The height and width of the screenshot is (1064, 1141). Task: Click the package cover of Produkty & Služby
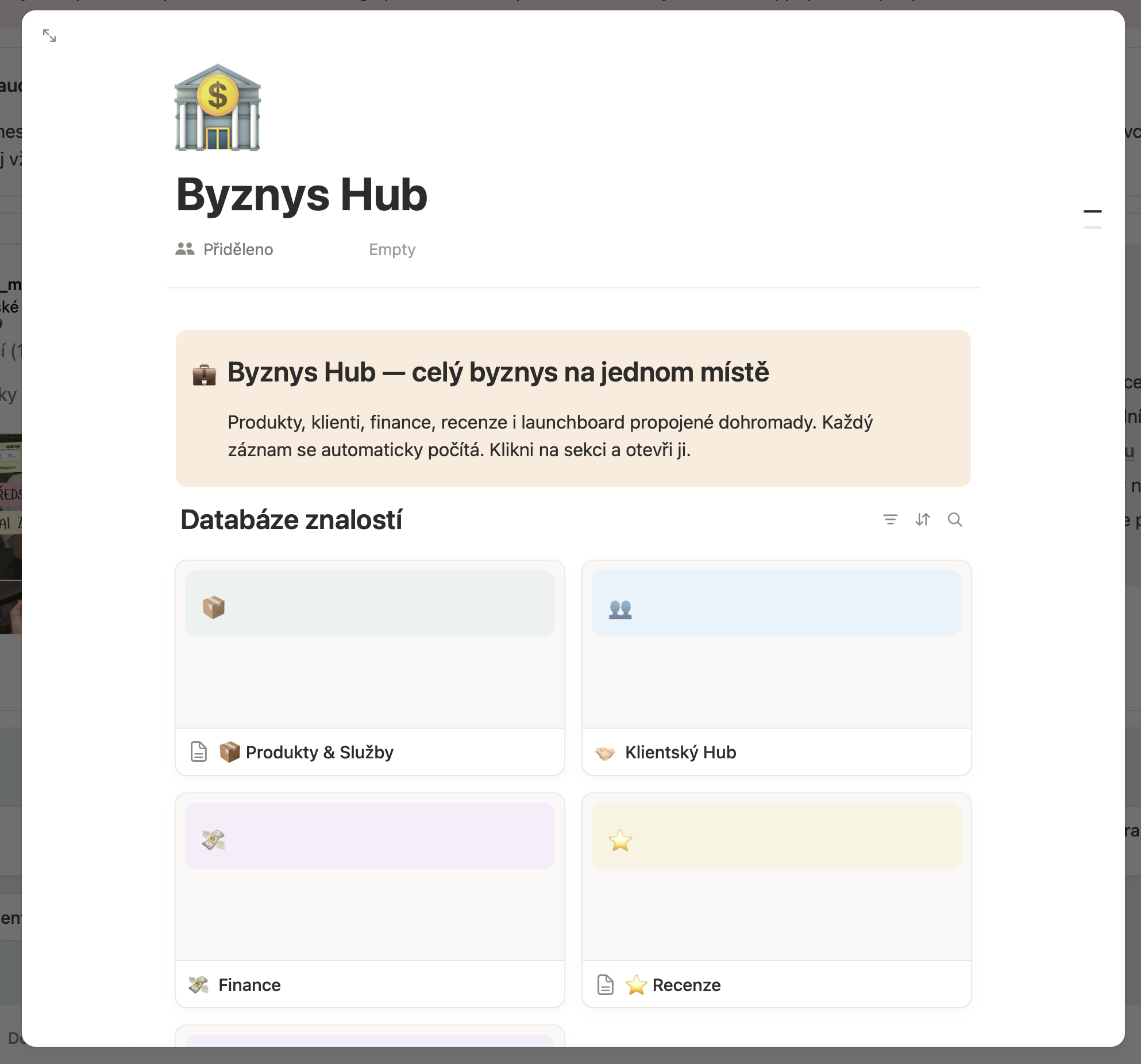click(370, 603)
